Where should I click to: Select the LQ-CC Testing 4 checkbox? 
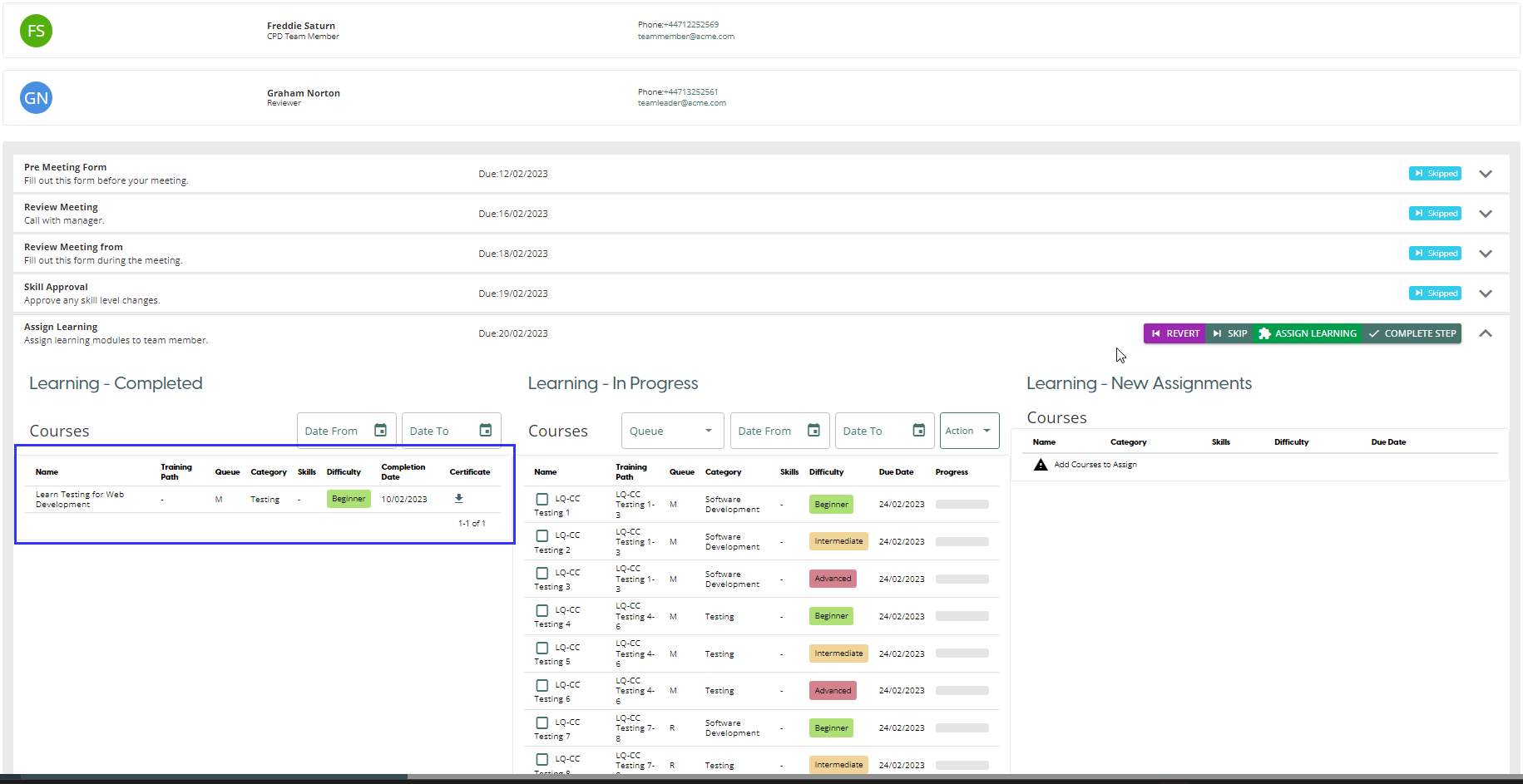(x=542, y=610)
